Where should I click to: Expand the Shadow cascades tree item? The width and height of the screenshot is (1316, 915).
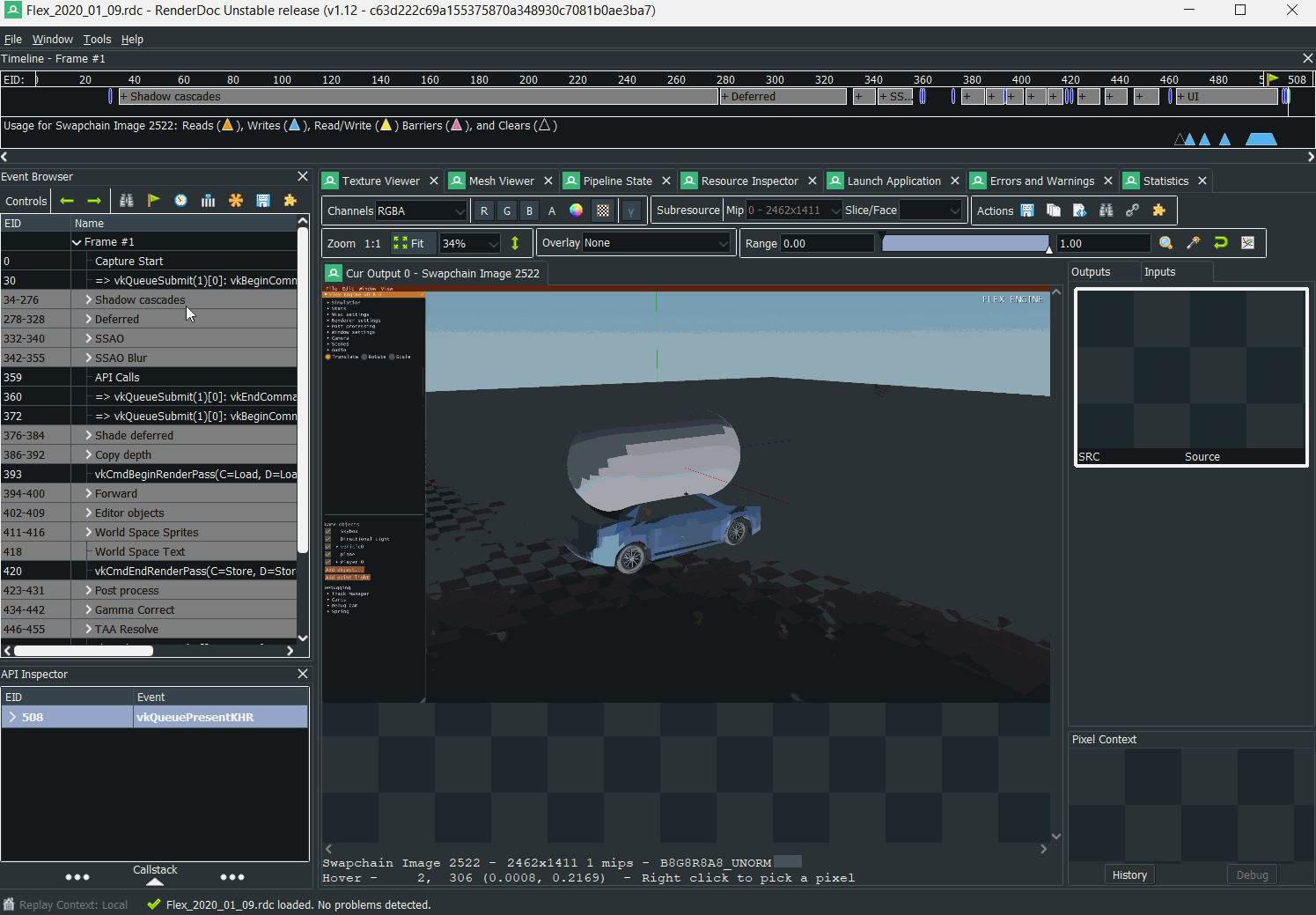[x=89, y=299]
